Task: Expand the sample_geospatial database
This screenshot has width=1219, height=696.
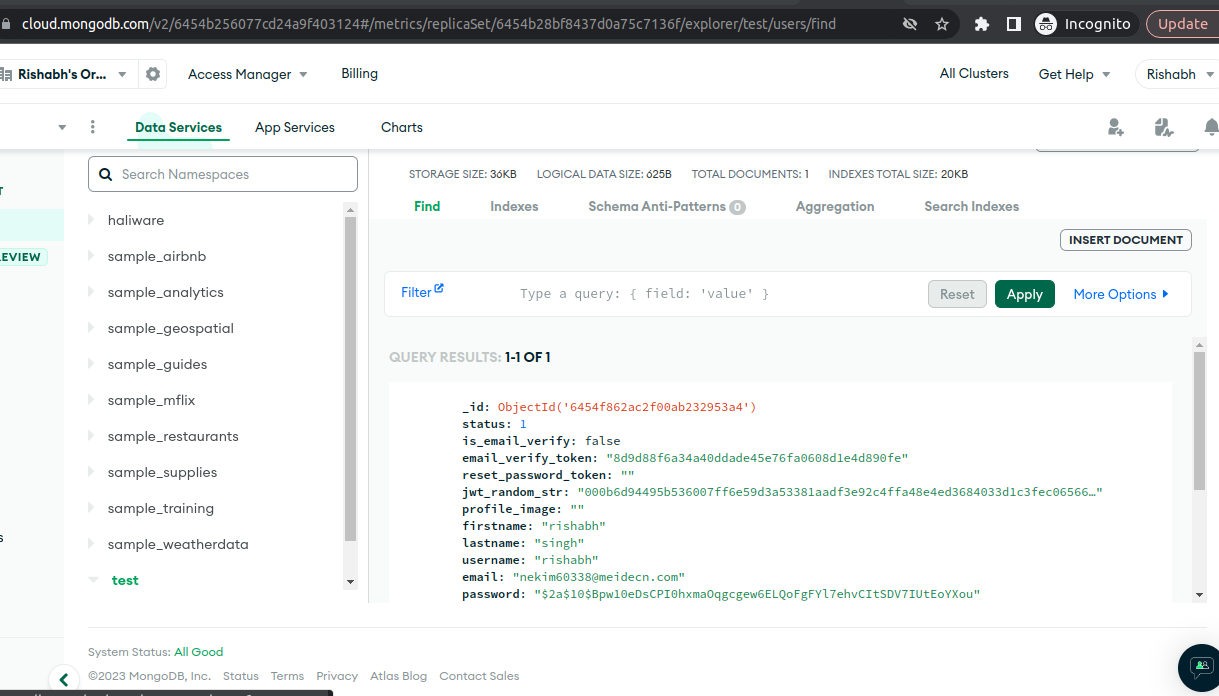Action: 92,328
